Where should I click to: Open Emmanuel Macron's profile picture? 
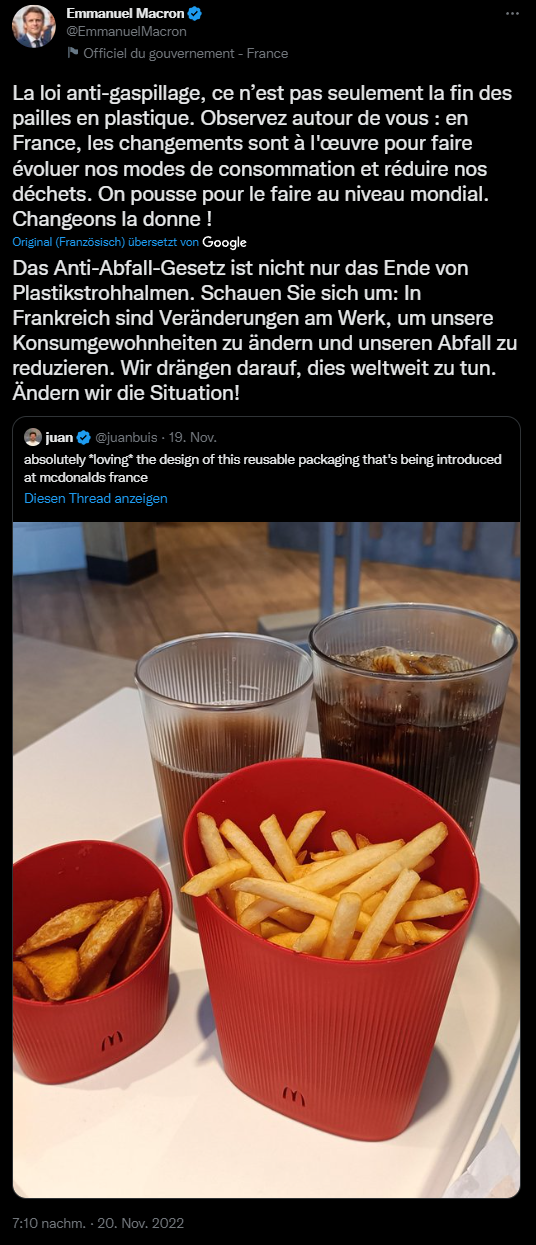[x=33, y=26]
